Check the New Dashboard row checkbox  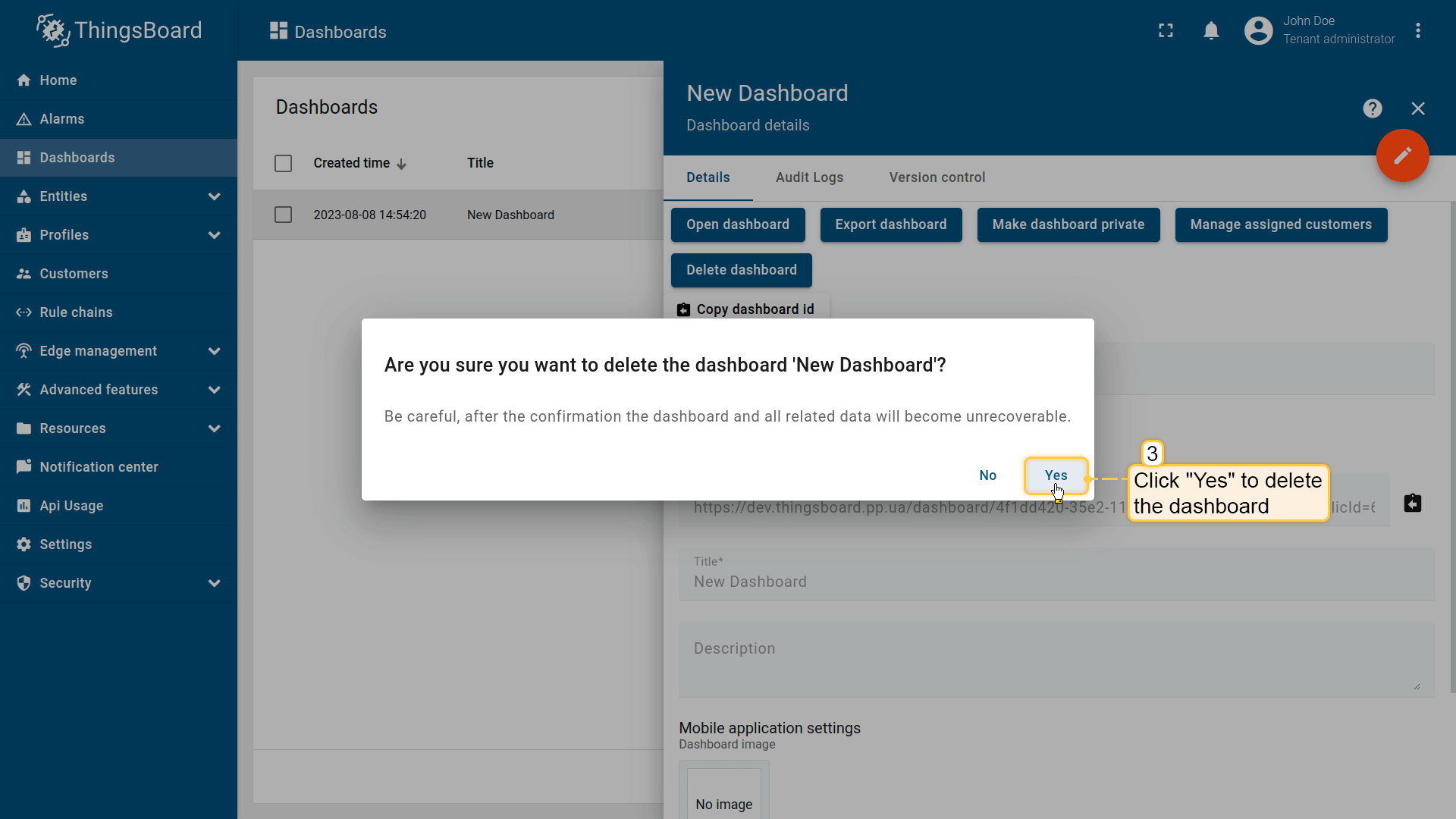click(283, 215)
